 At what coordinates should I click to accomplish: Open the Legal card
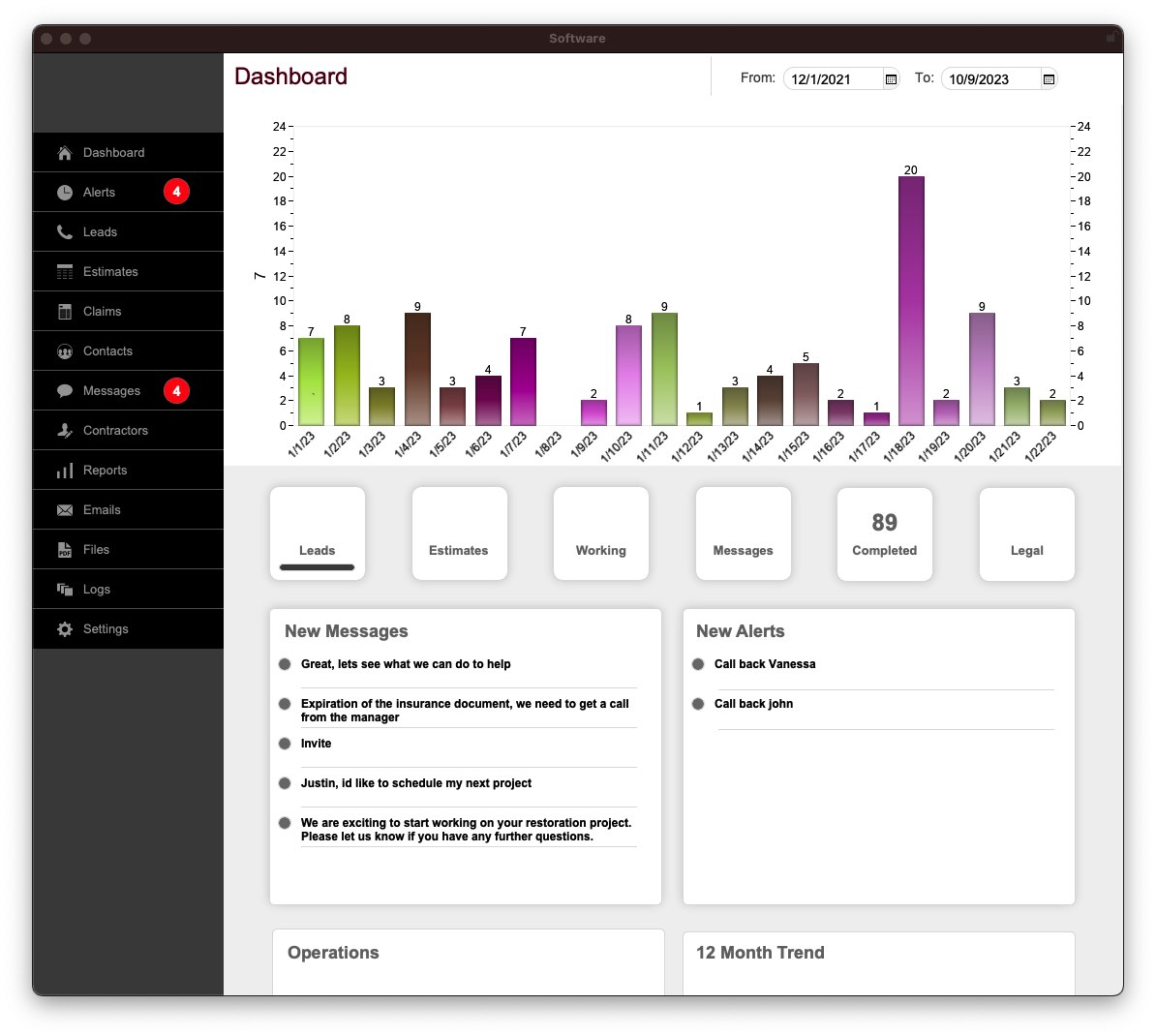click(x=1026, y=534)
